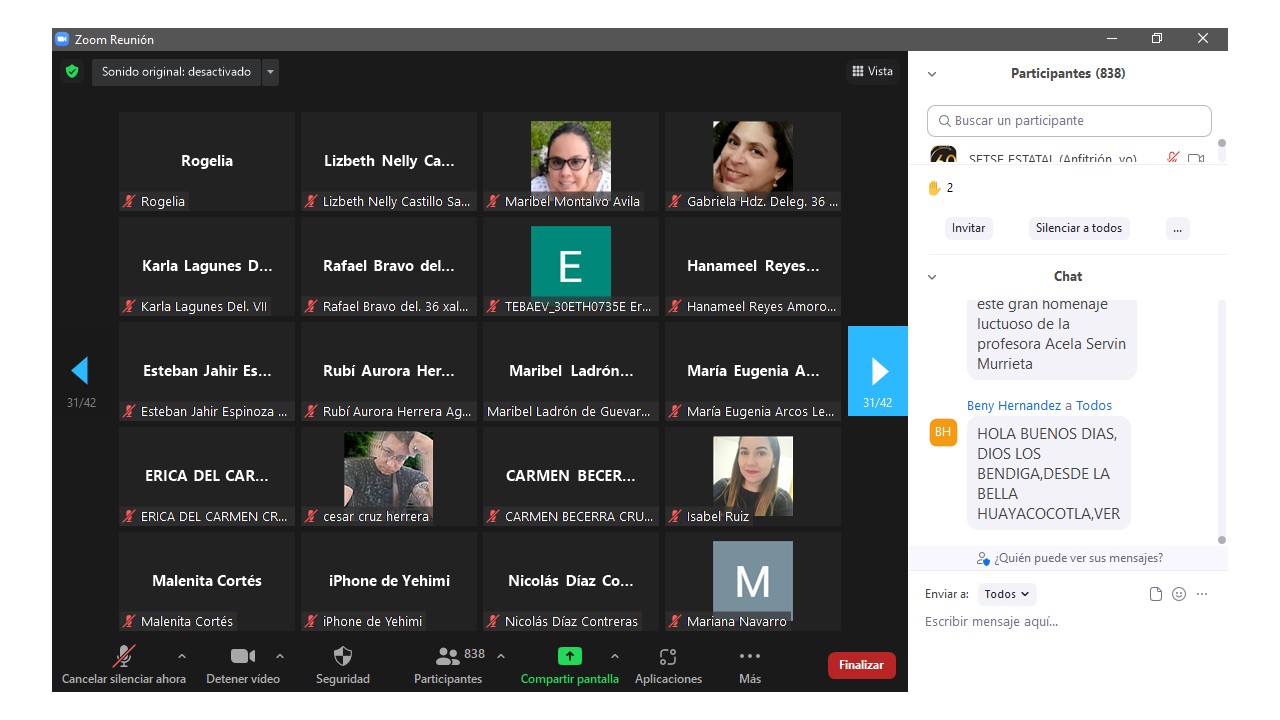Click the Todos recipient link in chat
Screen dimensions: 1280x720
(1094, 406)
